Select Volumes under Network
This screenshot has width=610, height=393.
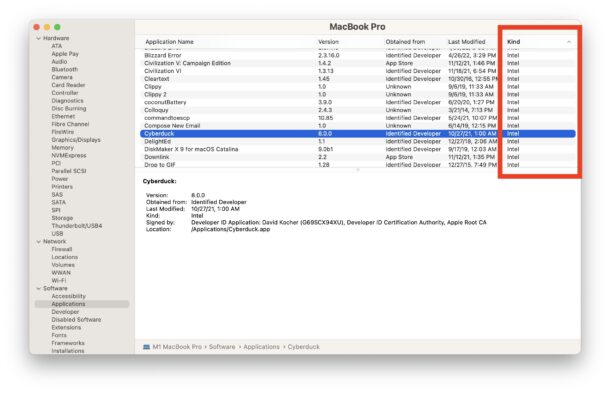click(x=63, y=265)
